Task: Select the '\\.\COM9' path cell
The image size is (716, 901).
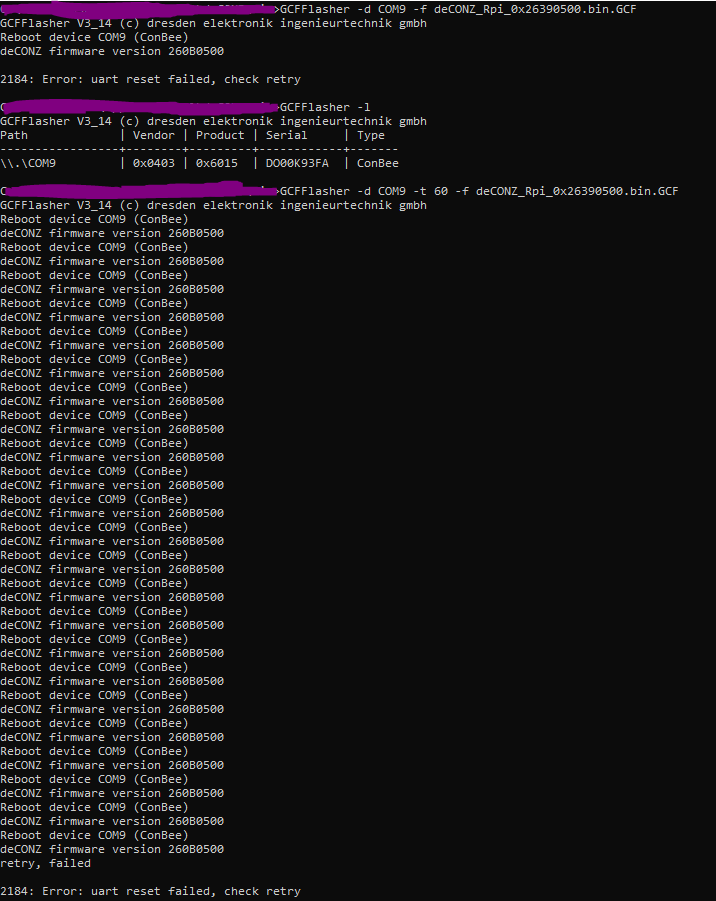Action: (28, 163)
